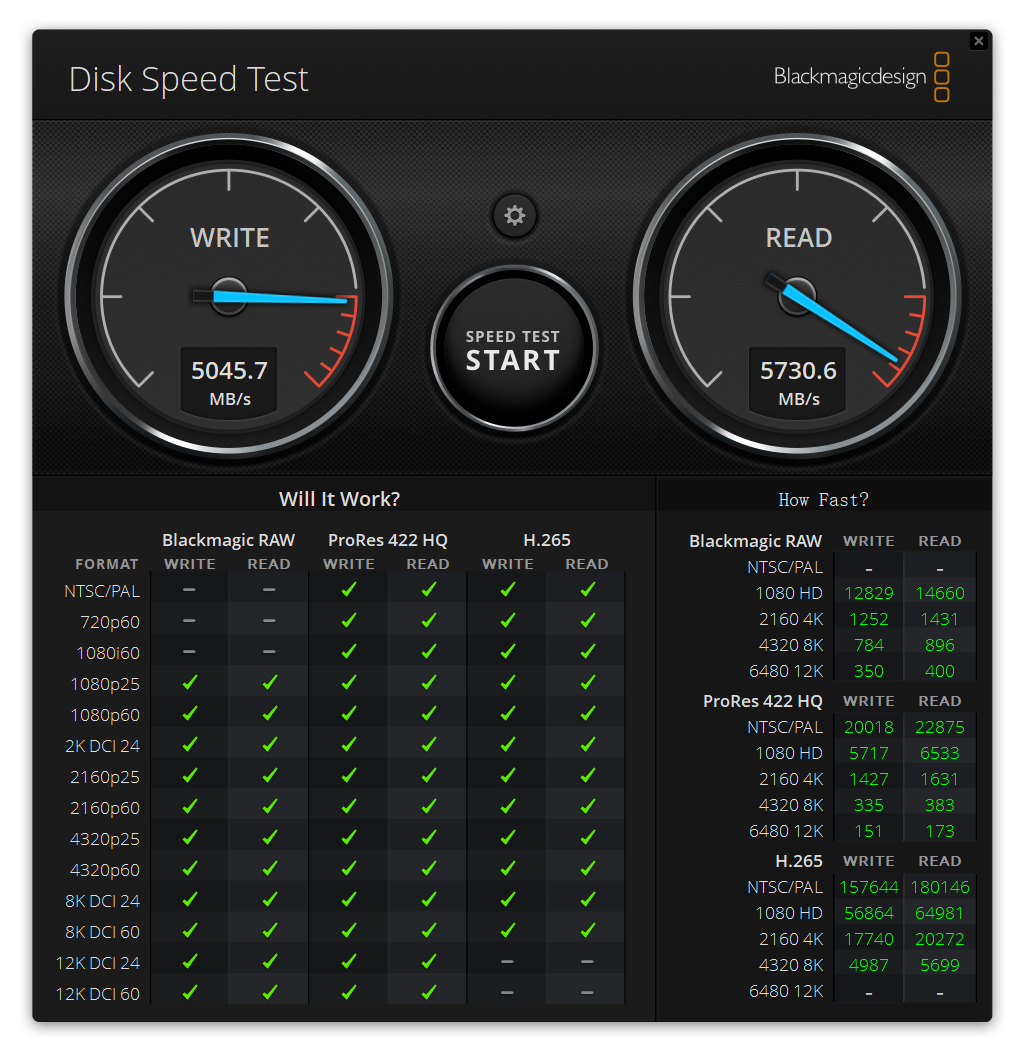Select the How Fast? panel header
The height and width of the screenshot is (1058, 1025).
(x=823, y=500)
